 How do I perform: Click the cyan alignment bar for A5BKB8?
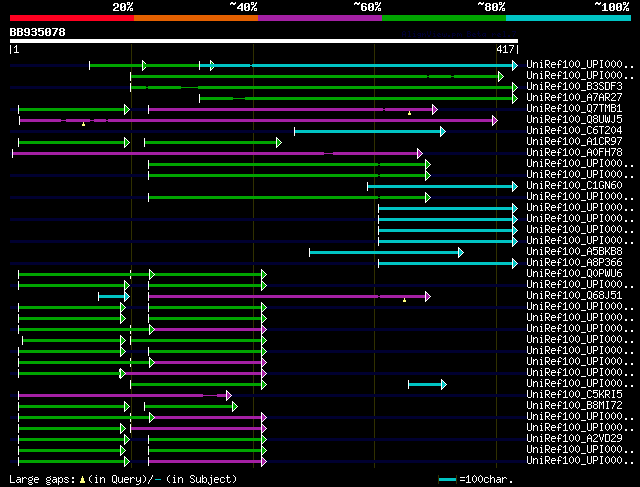click(x=387, y=253)
